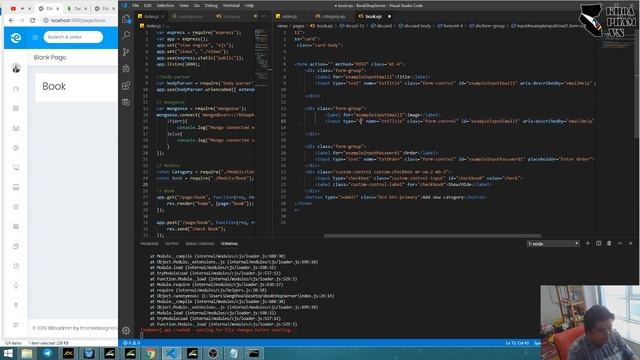Open the File menu in VS Code
Viewport: 640px width, 360px height.
click(136, 6)
